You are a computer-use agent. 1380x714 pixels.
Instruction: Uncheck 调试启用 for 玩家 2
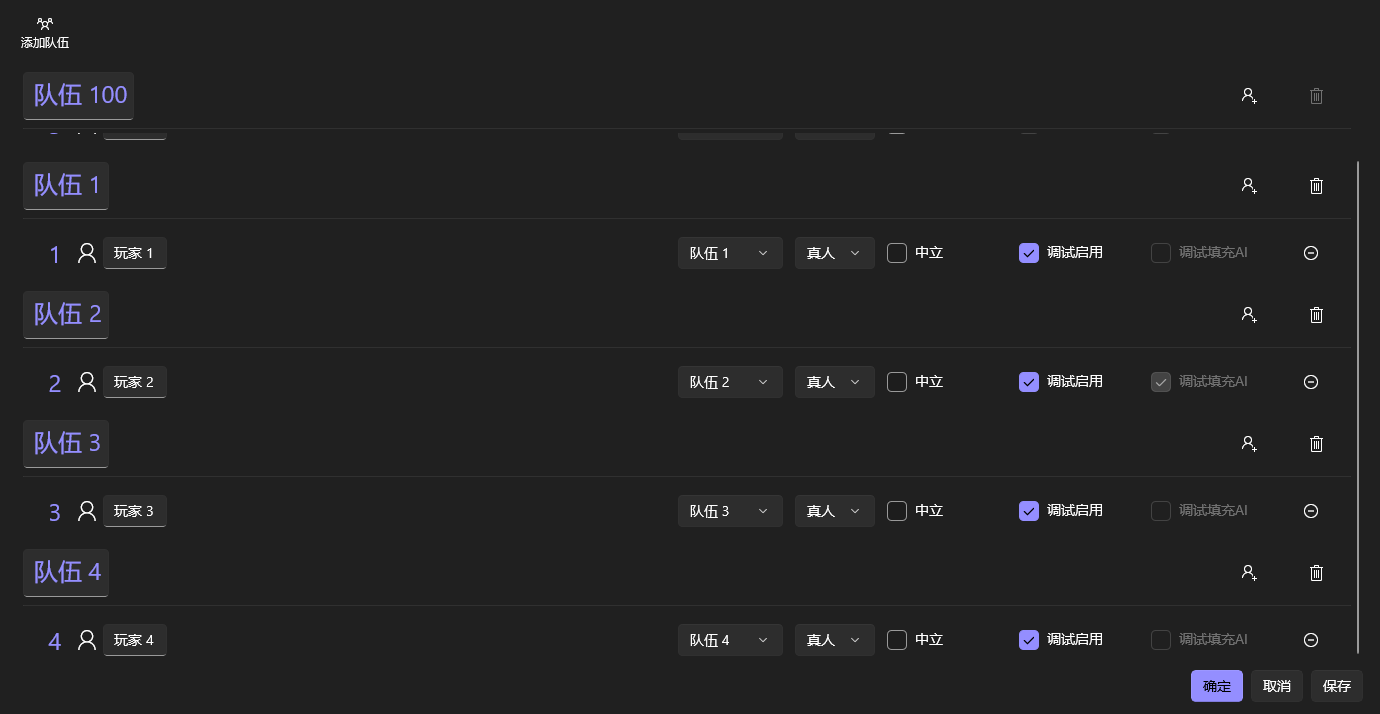(x=1029, y=382)
